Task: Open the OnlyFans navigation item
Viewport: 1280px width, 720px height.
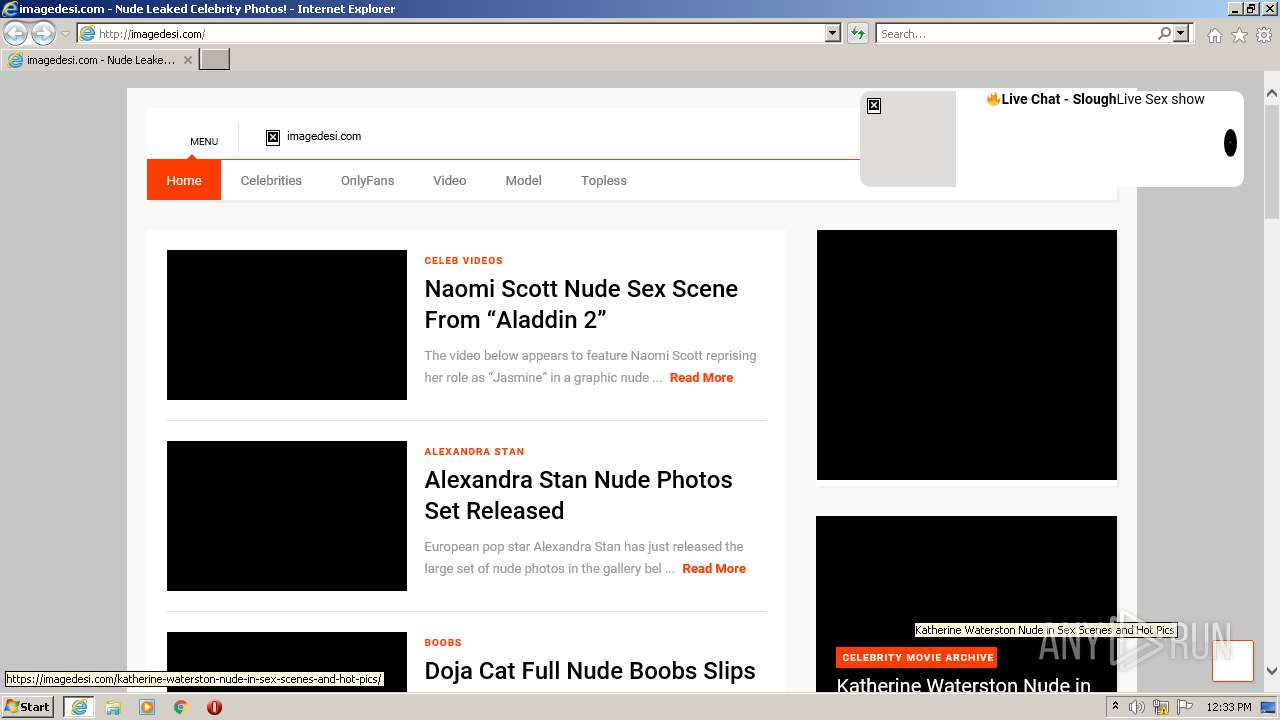Action: 367,180
